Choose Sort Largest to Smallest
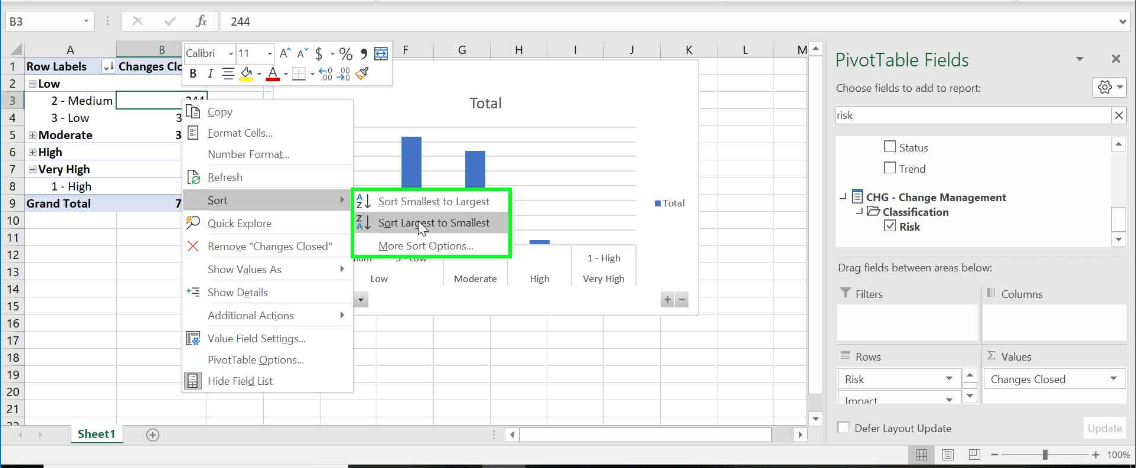Screen dimensions: 1136x468 tap(432, 223)
